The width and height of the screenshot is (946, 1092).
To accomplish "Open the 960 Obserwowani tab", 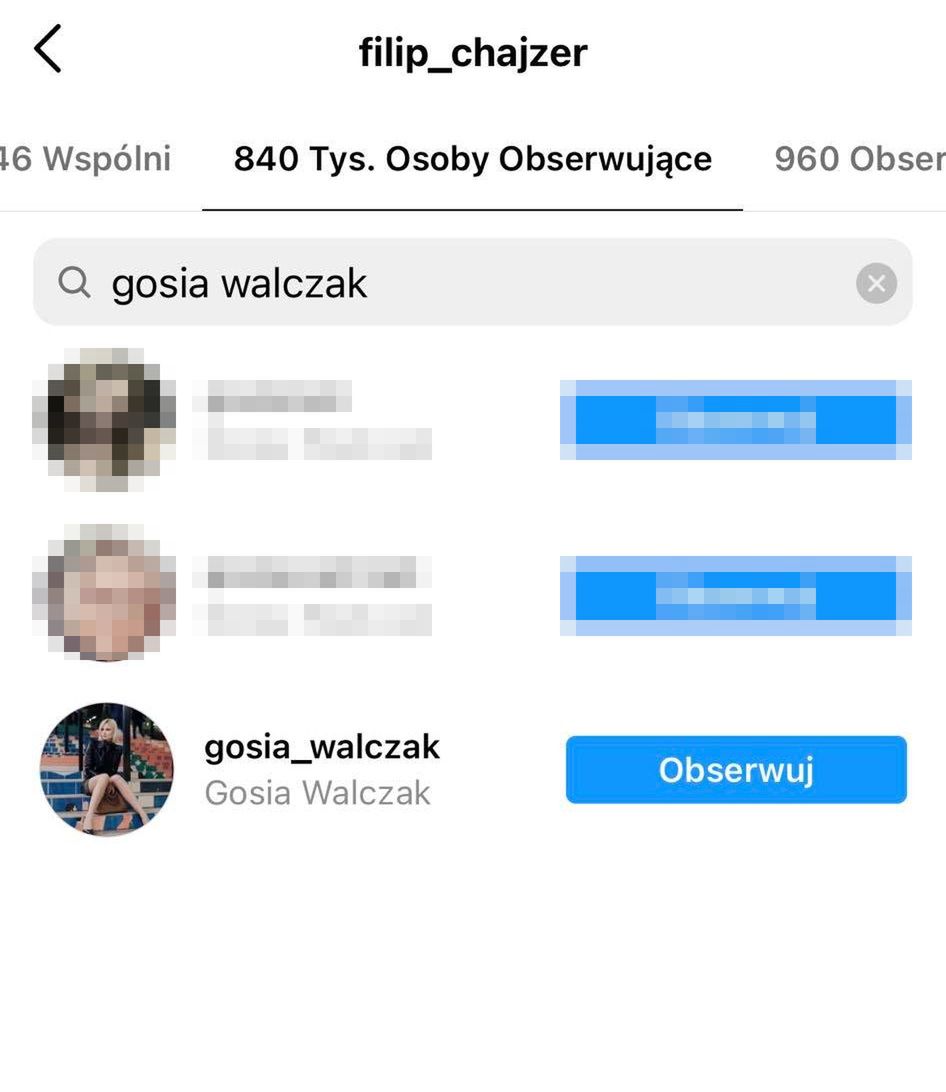I will pyautogui.click(x=860, y=159).
